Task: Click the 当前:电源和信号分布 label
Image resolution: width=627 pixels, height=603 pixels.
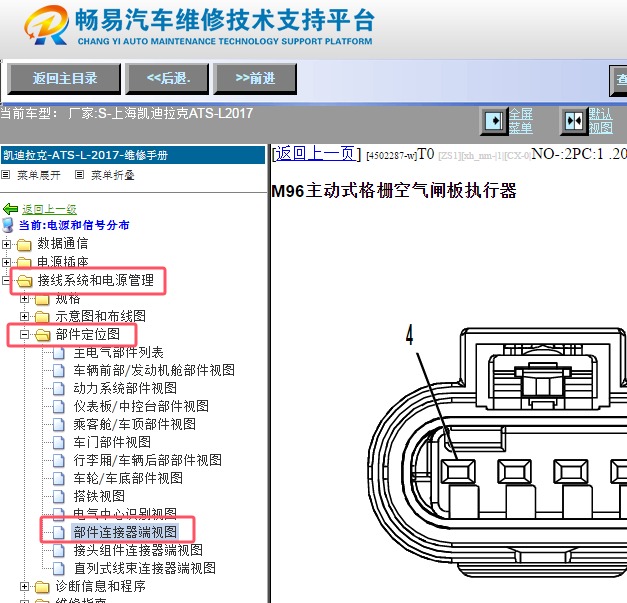Action: [x=74, y=225]
